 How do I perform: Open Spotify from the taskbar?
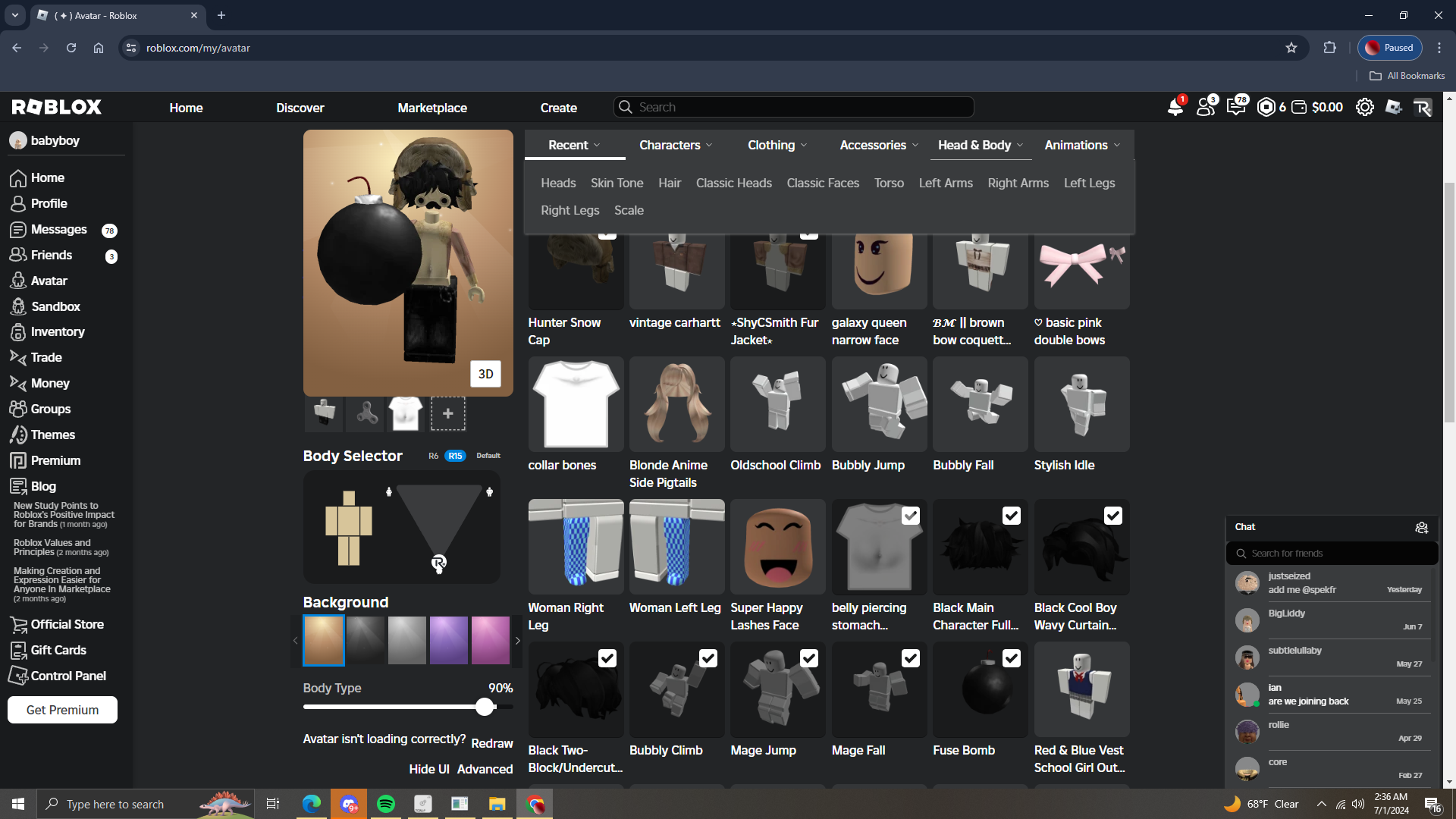point(386,804)
